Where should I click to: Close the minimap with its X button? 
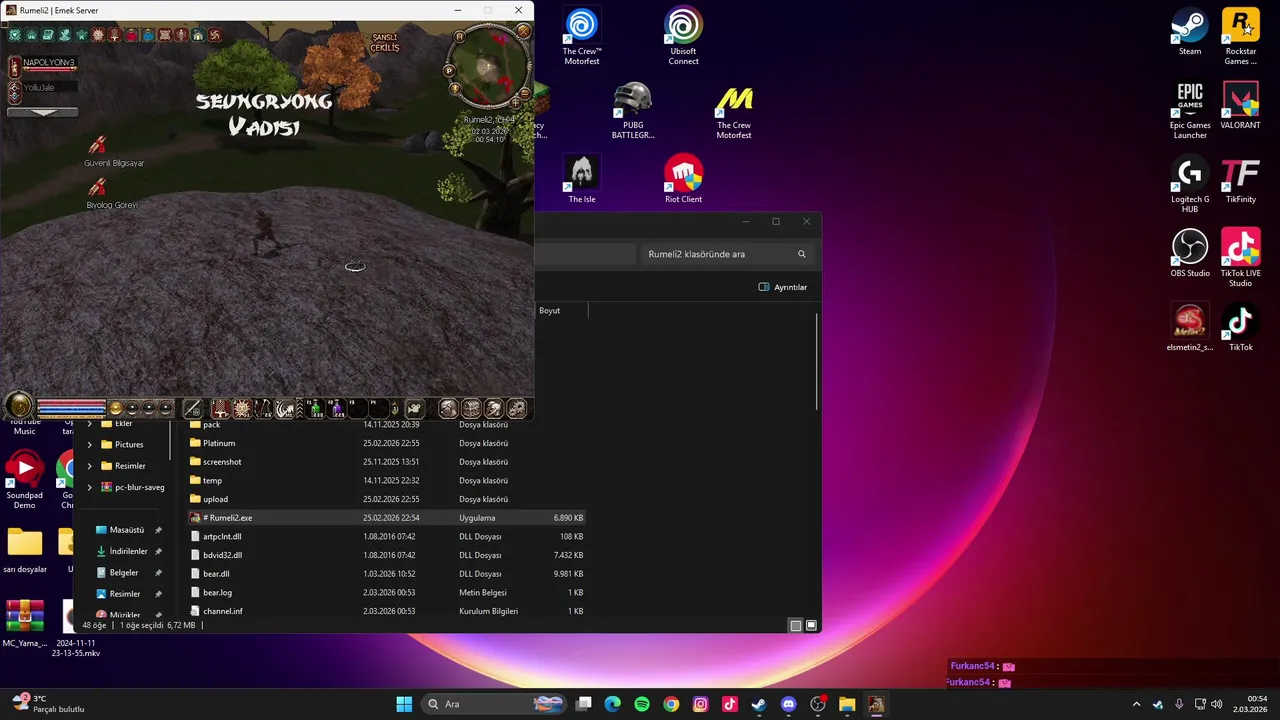[x=522, y=31]
